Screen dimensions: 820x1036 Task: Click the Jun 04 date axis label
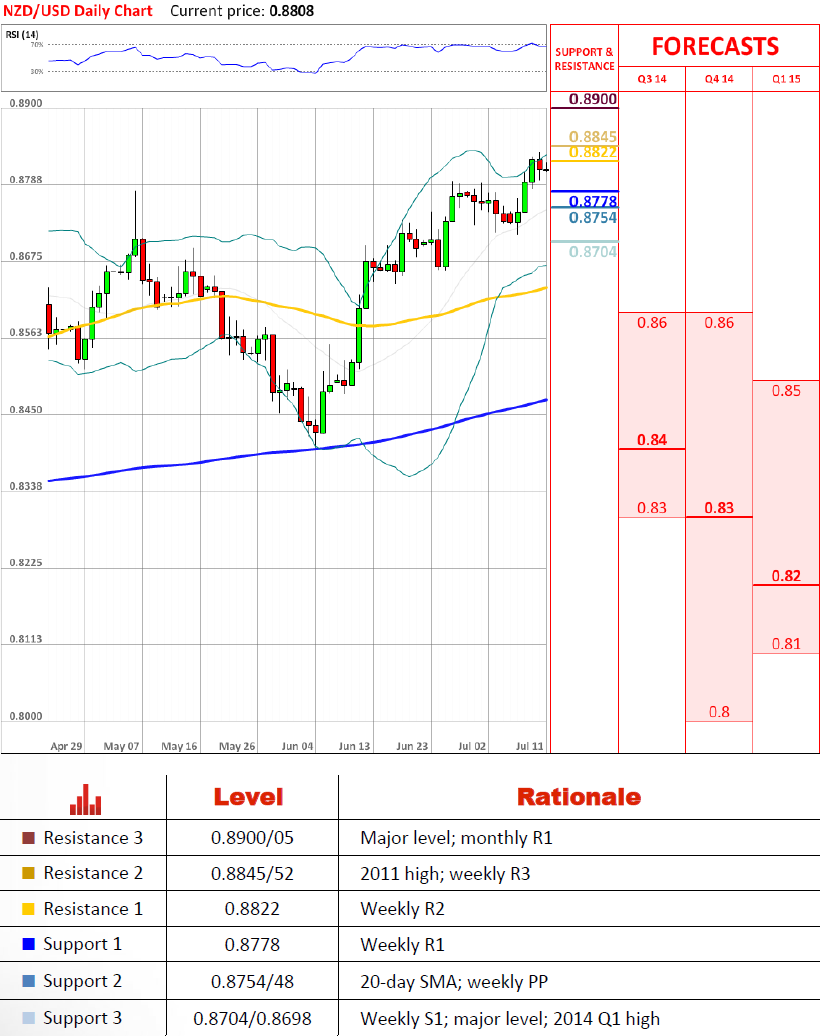(297, 746)
